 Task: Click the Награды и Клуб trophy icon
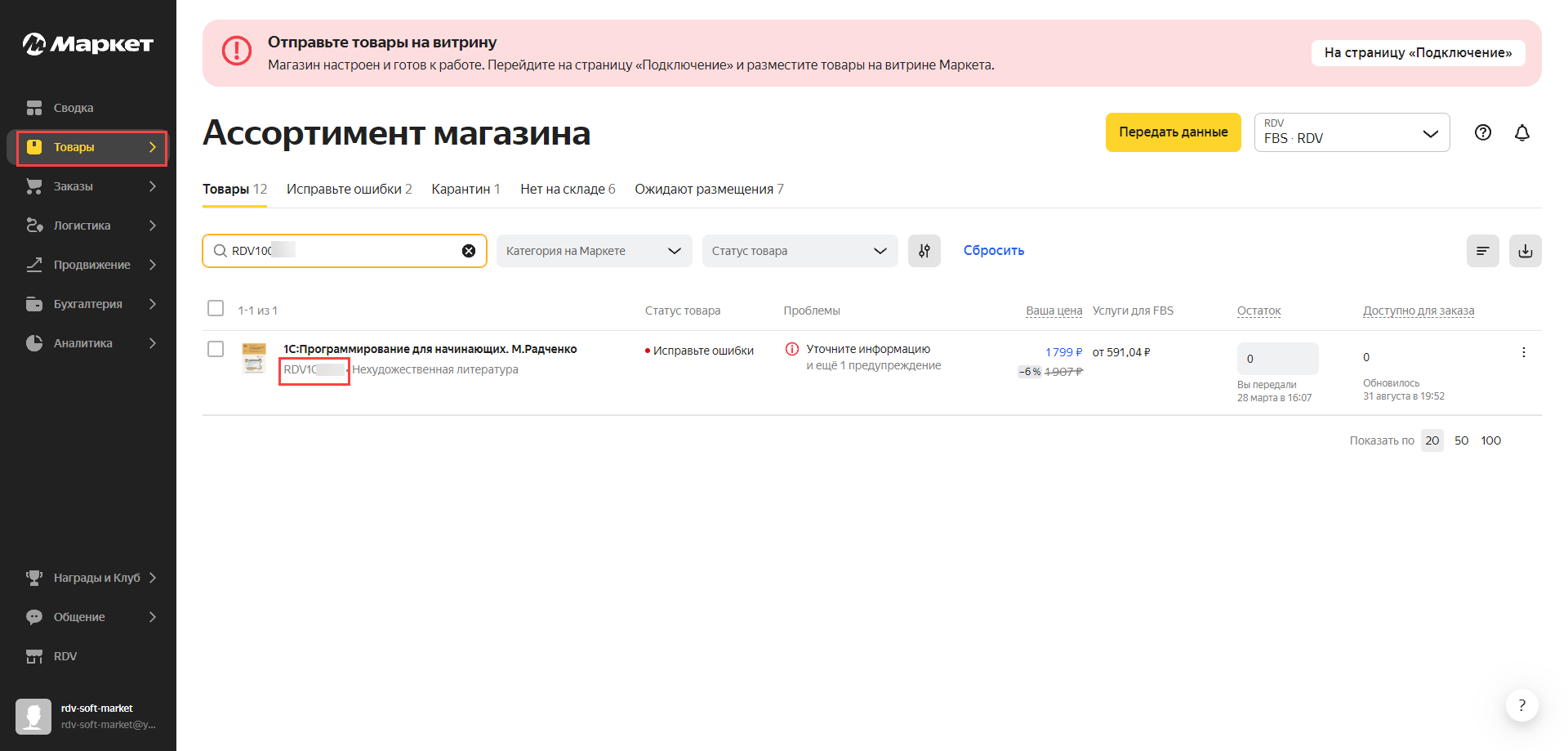pos(34,578)
